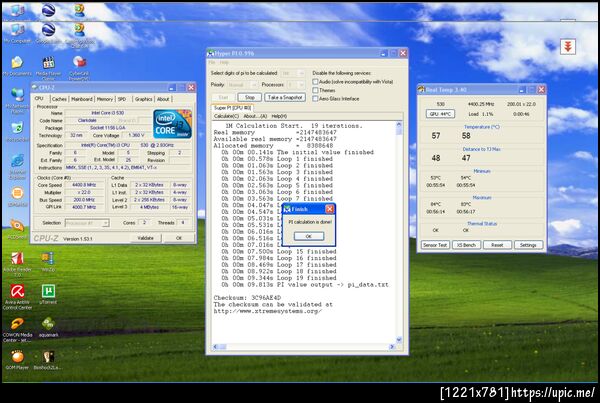The width and height of the screenshot is (600, 403).
Task: Click the Checksum line in Super PI log
Action: [x=247, y=298]
